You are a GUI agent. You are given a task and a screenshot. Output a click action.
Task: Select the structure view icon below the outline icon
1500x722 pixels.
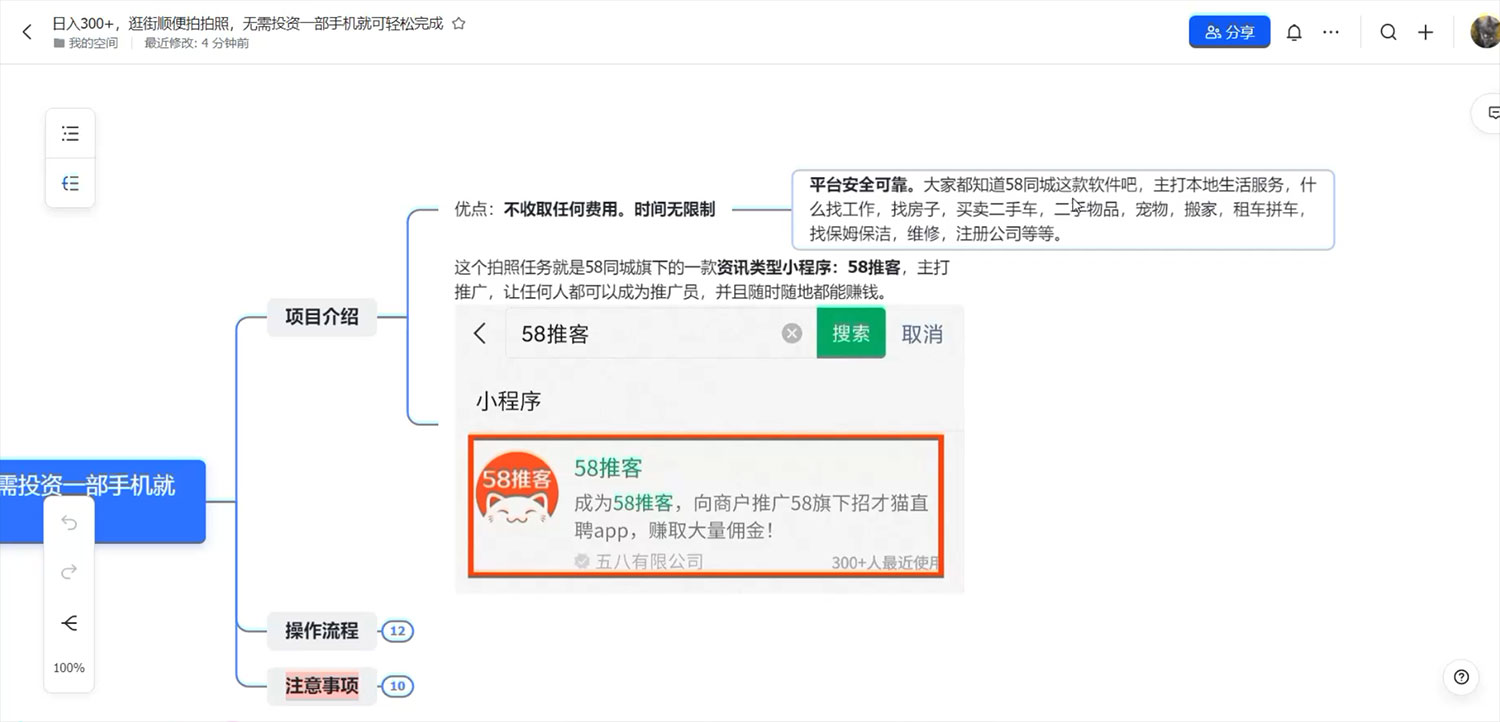click(x=69, y=183)
